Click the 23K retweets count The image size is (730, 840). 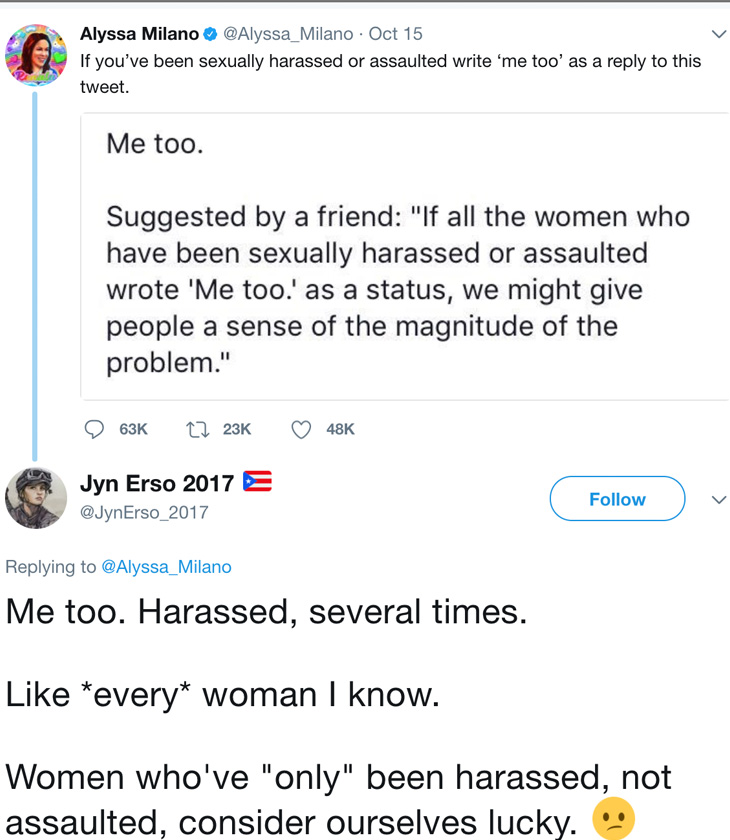click(x=237, y=429)
